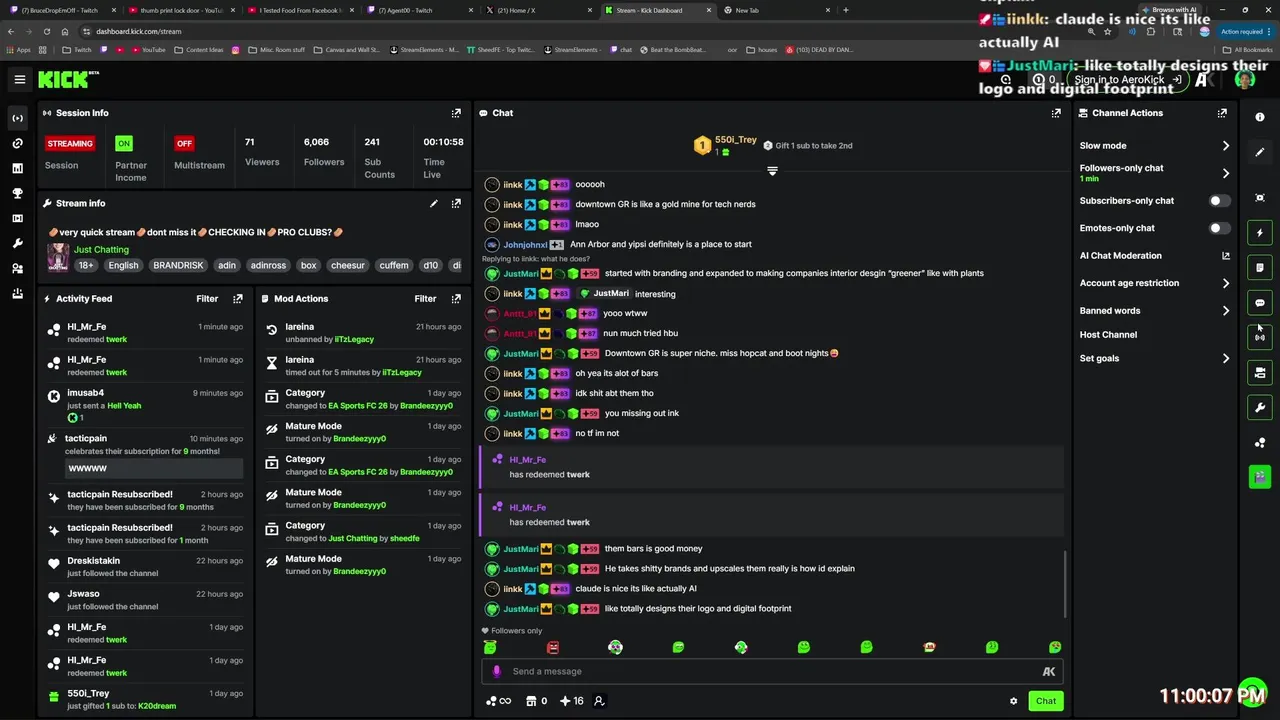Toggle Emotes-only chat switch
This screenshot has height=720, width=1280.
coord(1220,228)
